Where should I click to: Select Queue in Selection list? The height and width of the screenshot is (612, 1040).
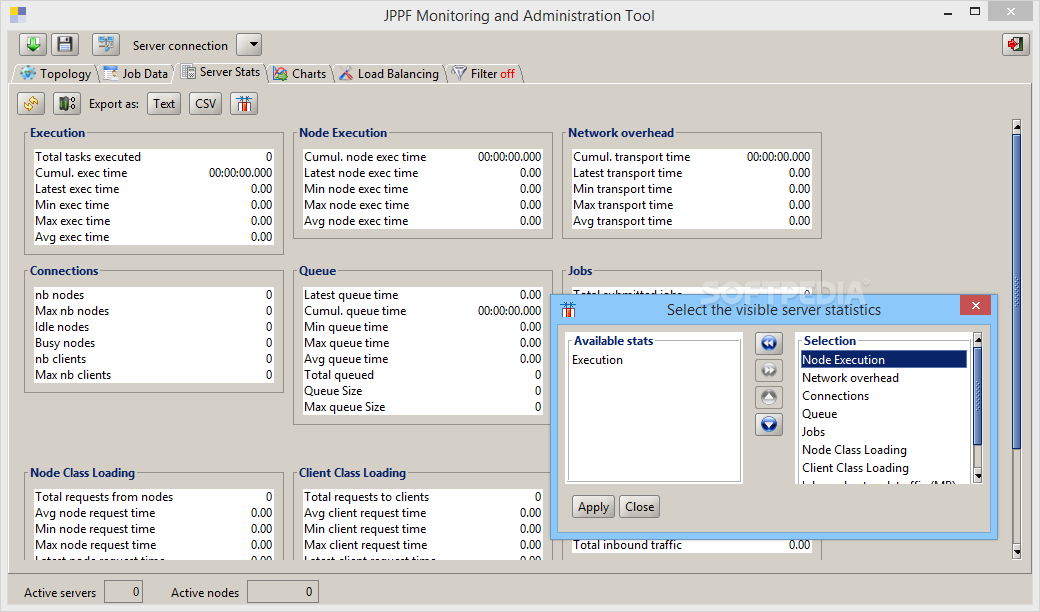point(883,414)
